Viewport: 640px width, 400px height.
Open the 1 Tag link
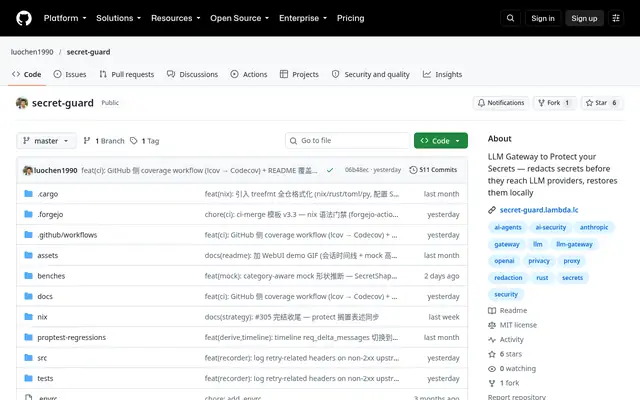click(144, 141)
